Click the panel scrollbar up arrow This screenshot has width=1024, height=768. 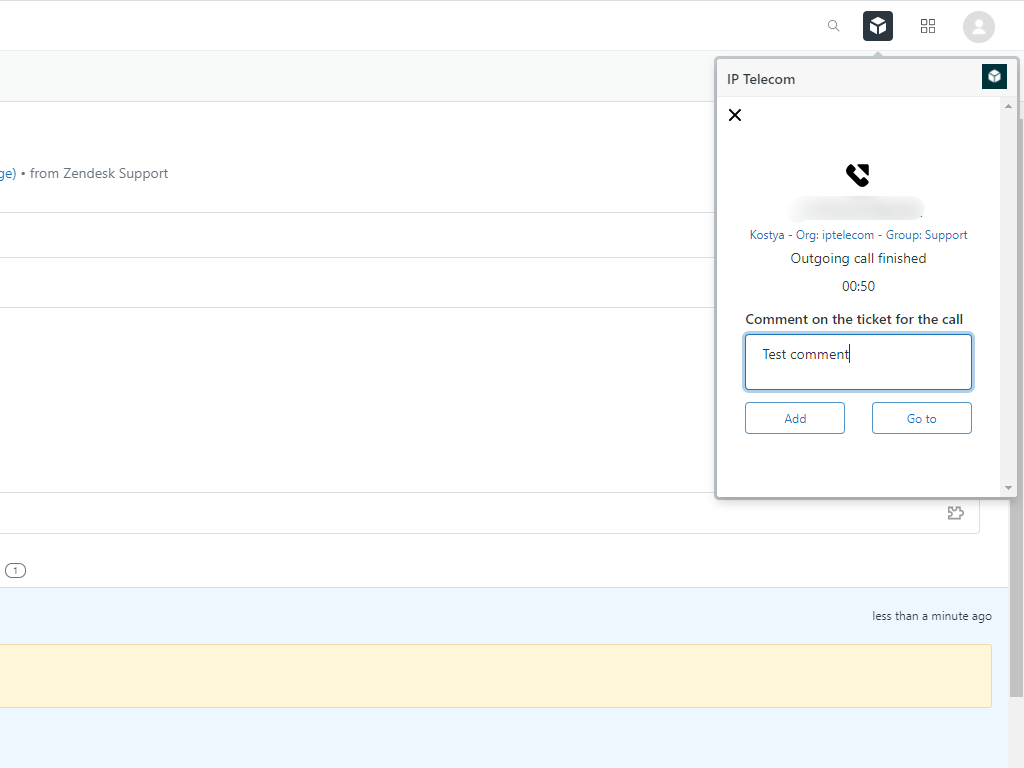(x=1008, y=106)
